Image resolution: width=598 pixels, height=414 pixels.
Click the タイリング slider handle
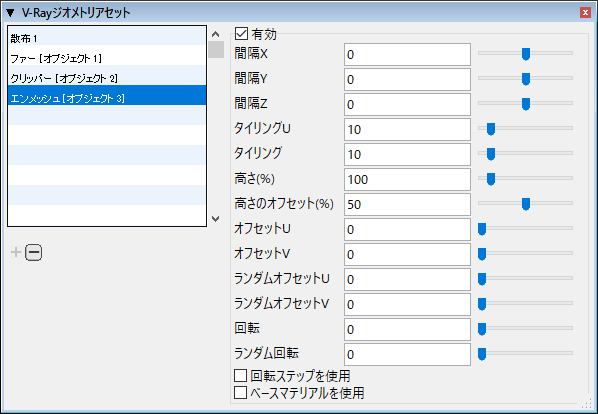(491, 154)
